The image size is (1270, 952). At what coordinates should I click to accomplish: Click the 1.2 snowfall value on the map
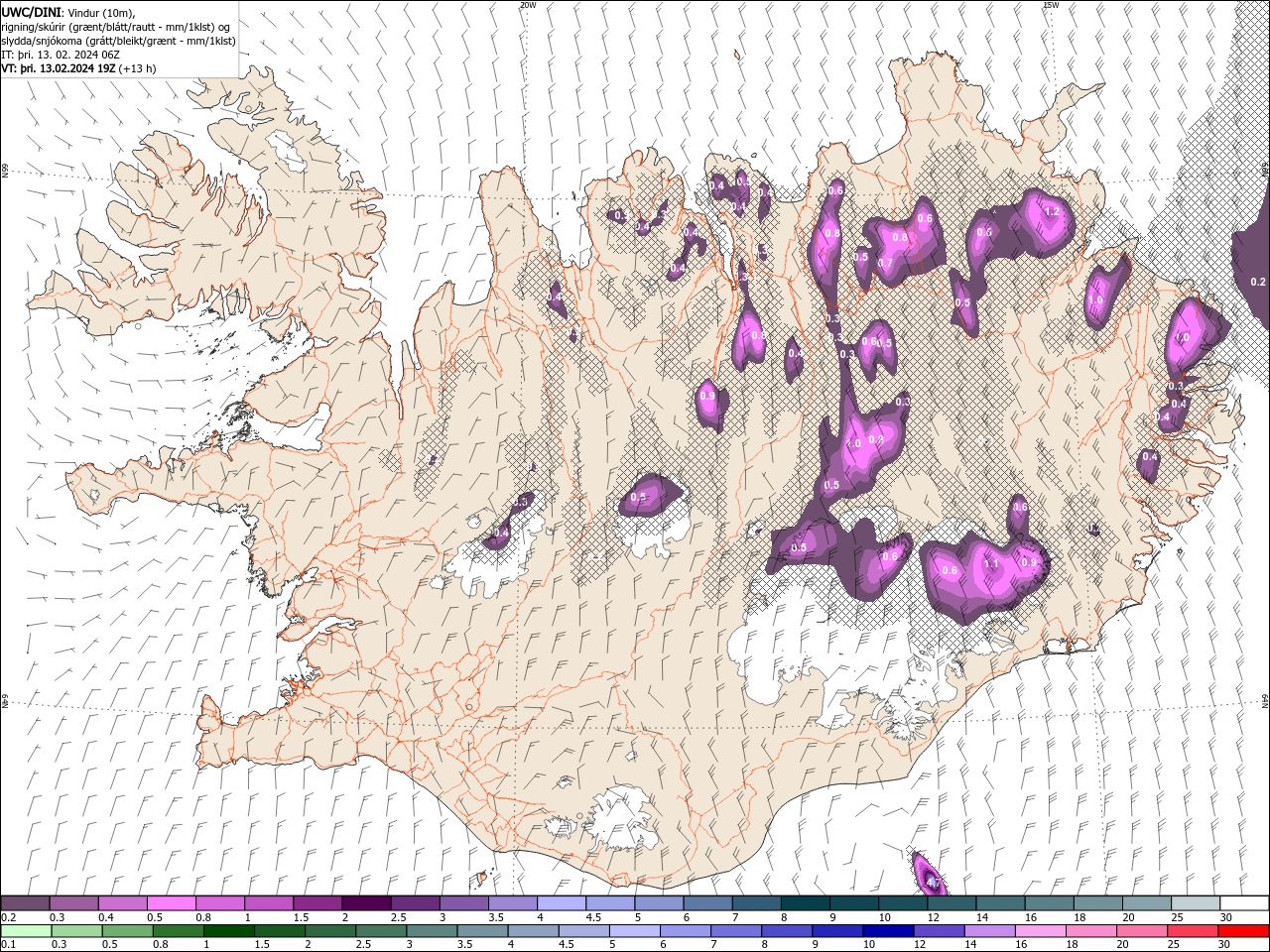click(1054, 212)
